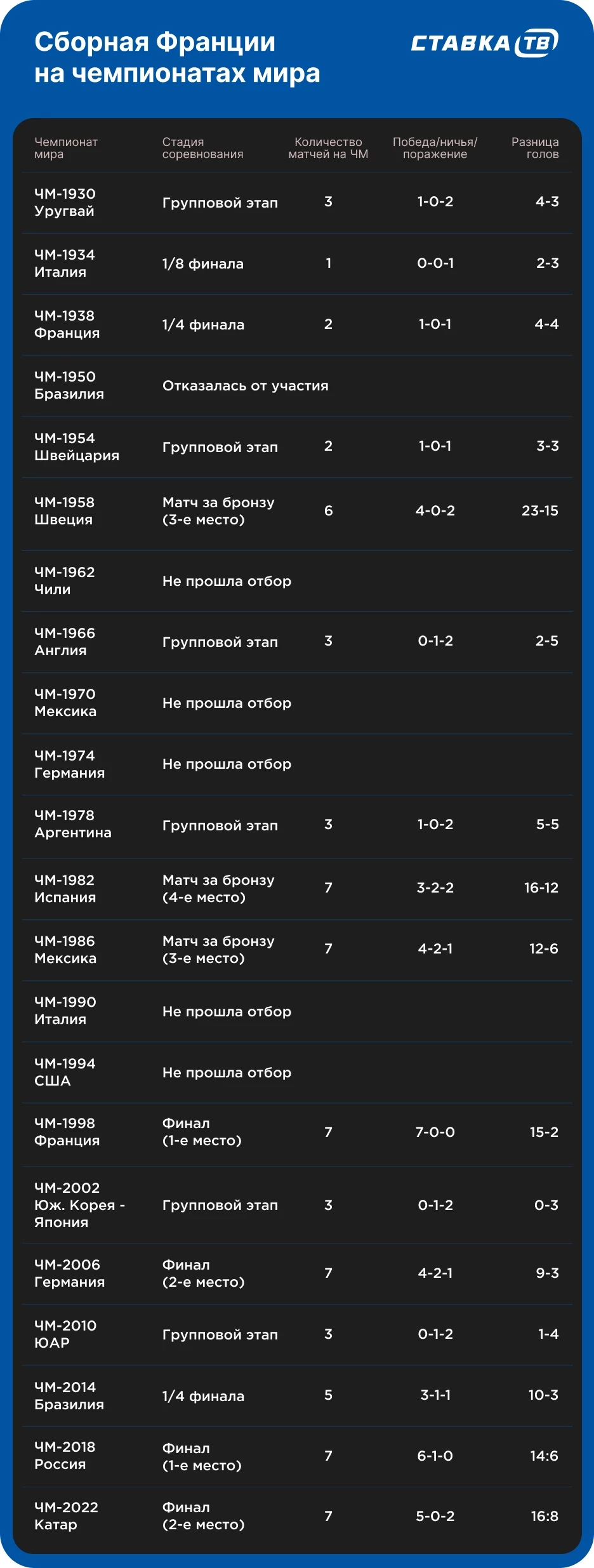Select the Чемпионат мира column header
This screenshot has height=1568, width=594.
[66, 148]
